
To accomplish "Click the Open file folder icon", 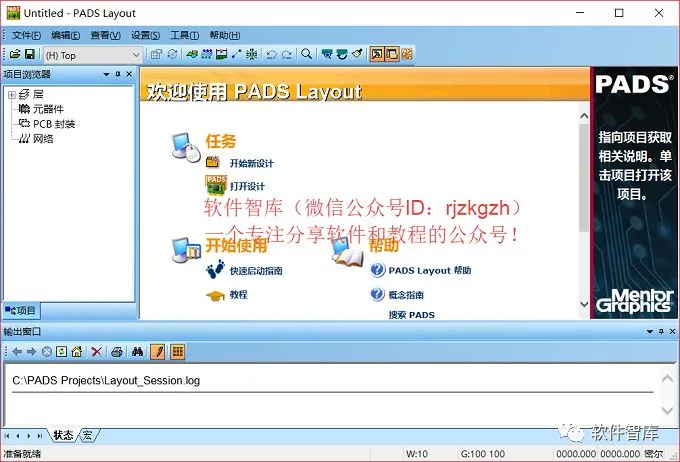I will pyautogui.click(x=15, y=54).
